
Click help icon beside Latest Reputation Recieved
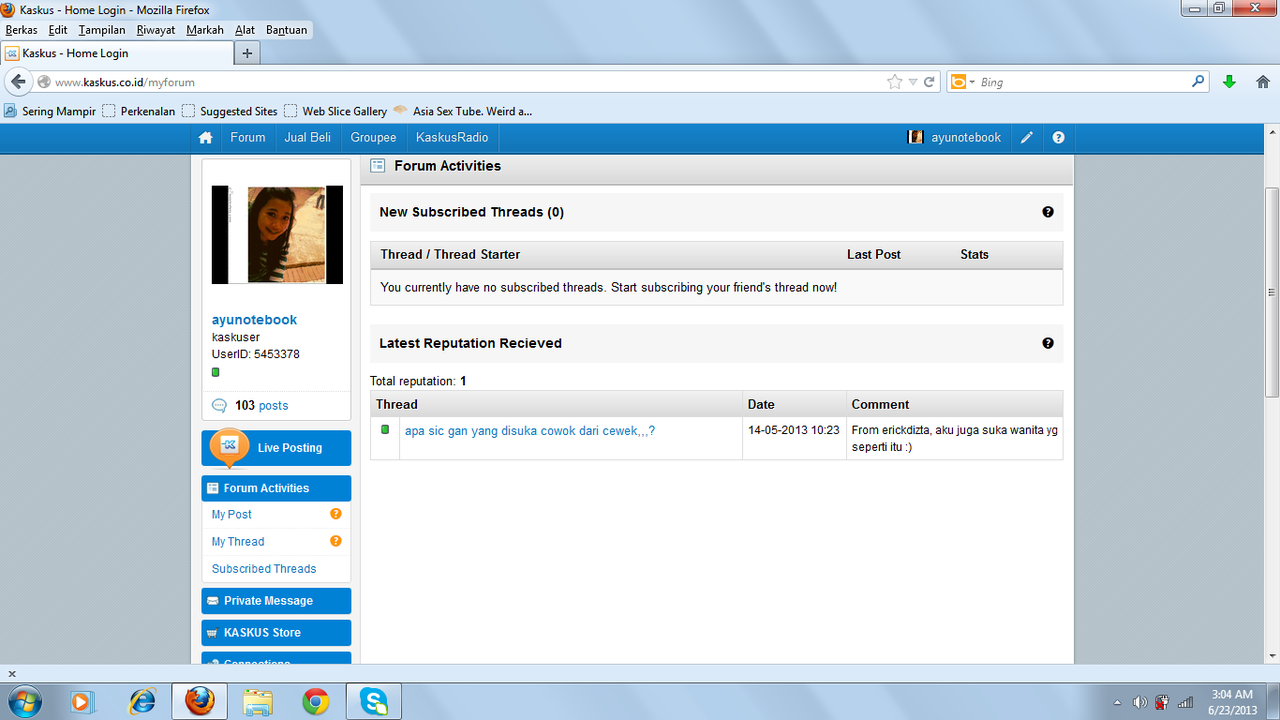(1048, 343)
